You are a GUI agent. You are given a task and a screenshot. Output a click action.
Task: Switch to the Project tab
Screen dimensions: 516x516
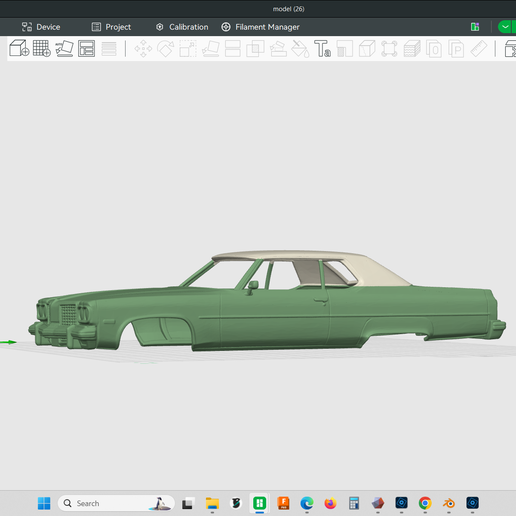point(111,27)
